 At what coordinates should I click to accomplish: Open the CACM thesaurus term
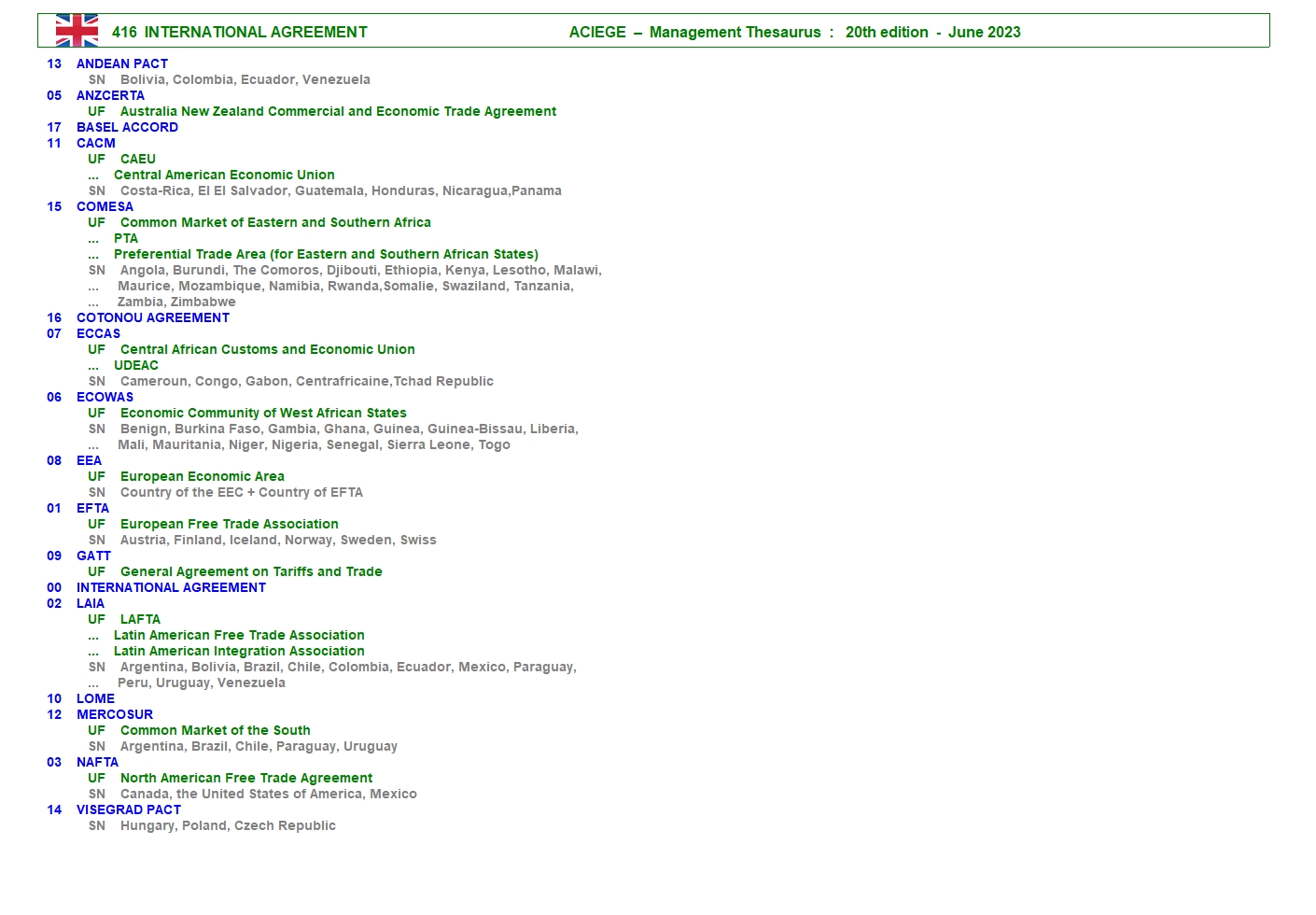[96, 143]
